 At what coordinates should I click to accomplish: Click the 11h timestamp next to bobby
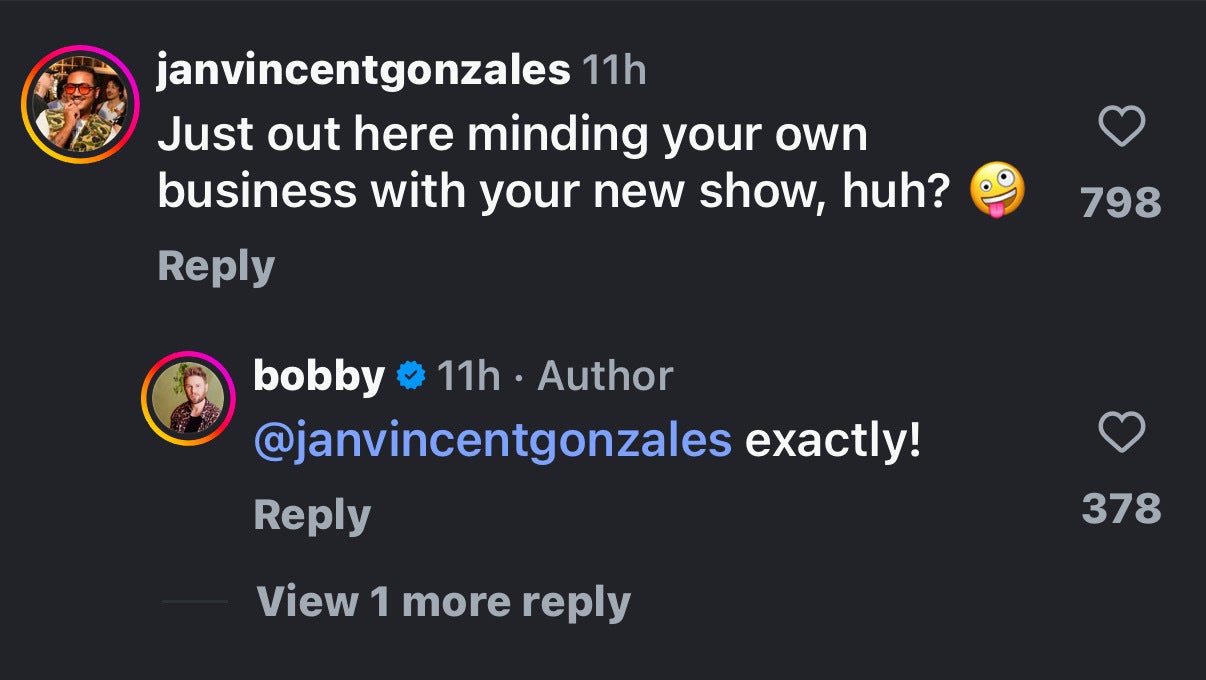469,377
